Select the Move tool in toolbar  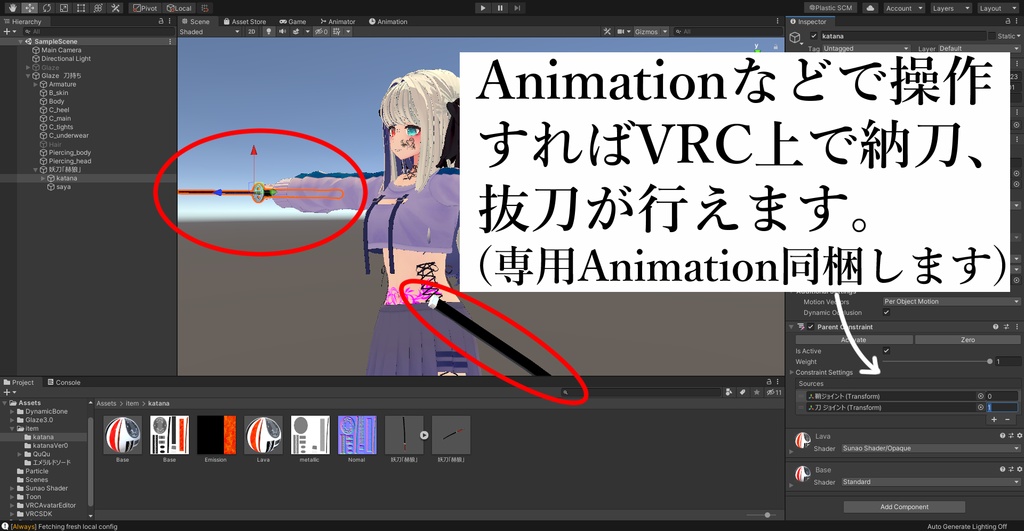[x=29, y=8]
